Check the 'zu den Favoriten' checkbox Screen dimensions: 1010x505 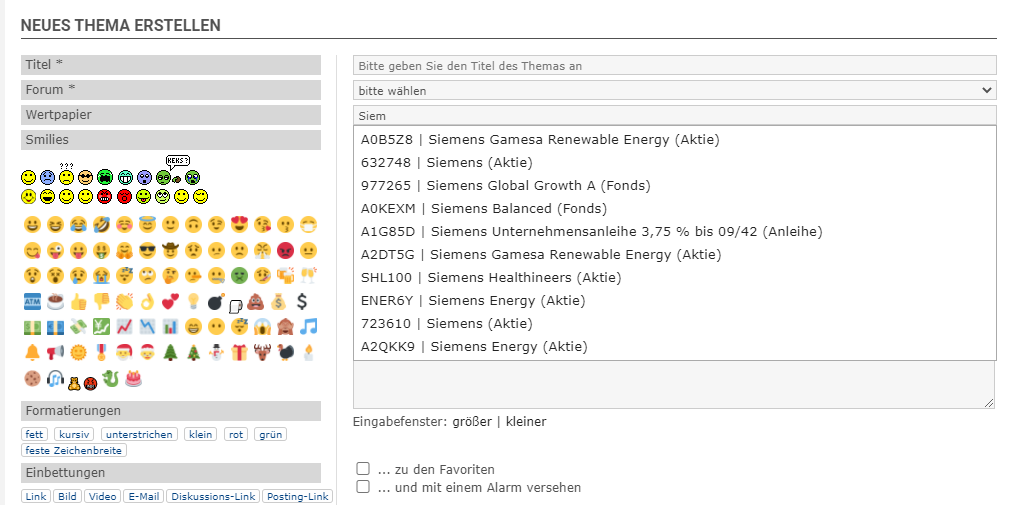[x=363, y=469]
